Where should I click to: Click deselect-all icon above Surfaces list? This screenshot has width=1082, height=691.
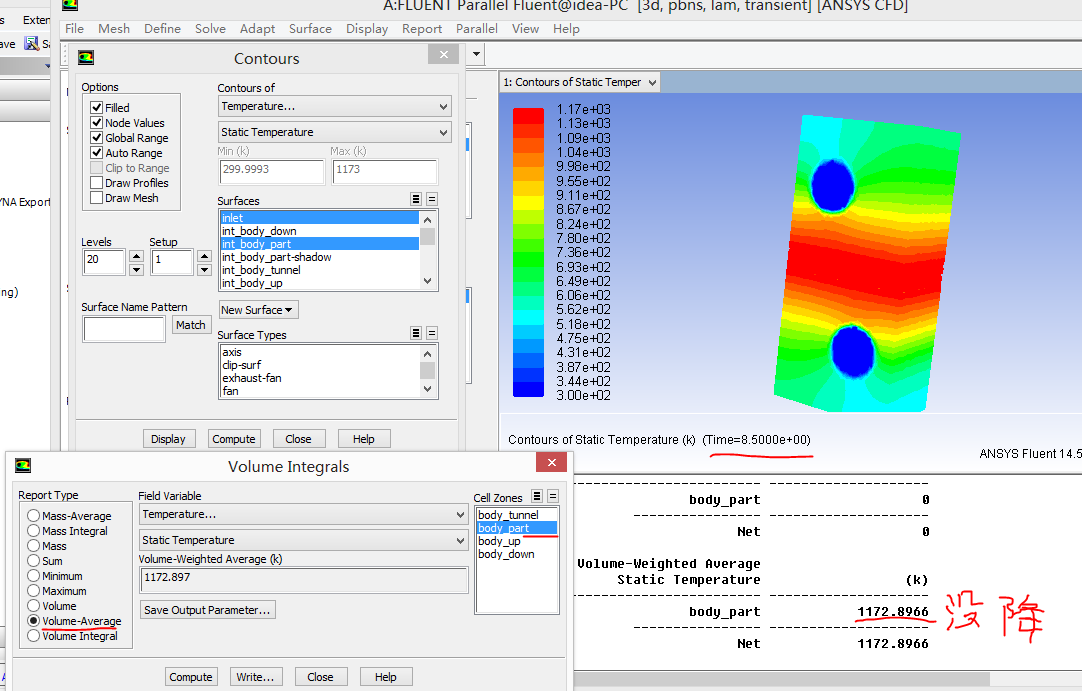pyautogui.click(x=432, y=200)
